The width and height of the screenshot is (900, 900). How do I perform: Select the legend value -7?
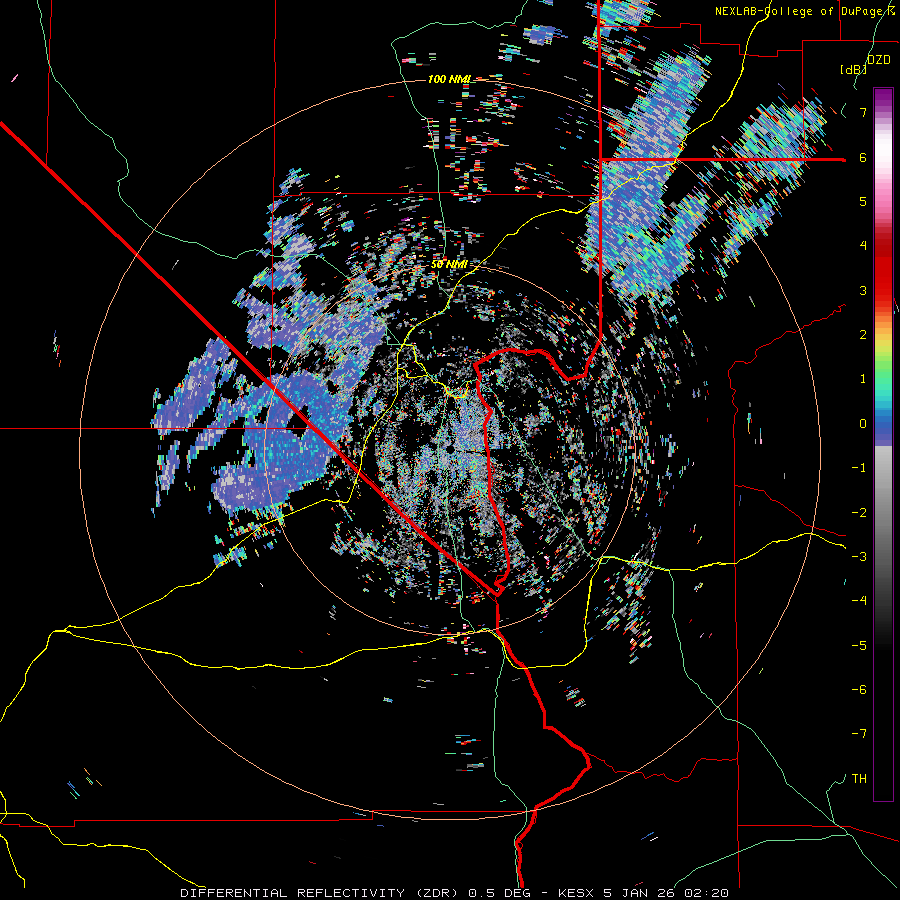coord(859,734)
